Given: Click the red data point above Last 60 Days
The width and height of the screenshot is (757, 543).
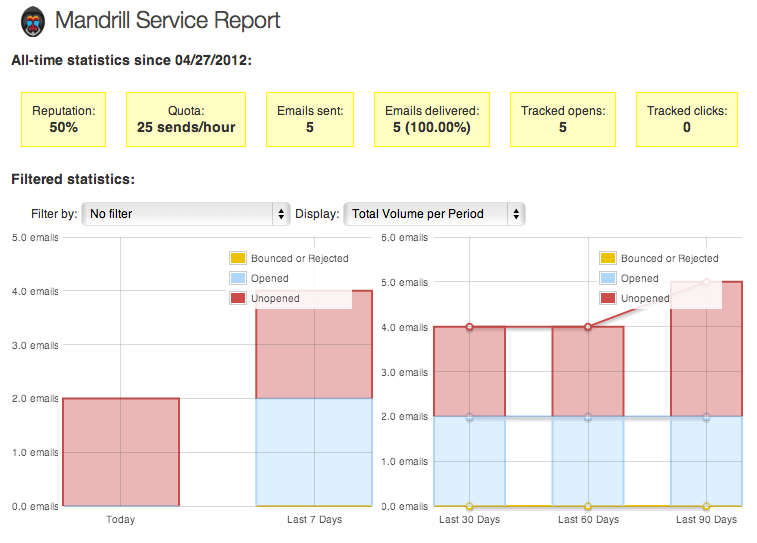Looking at the screenshot, I should 588,327.
